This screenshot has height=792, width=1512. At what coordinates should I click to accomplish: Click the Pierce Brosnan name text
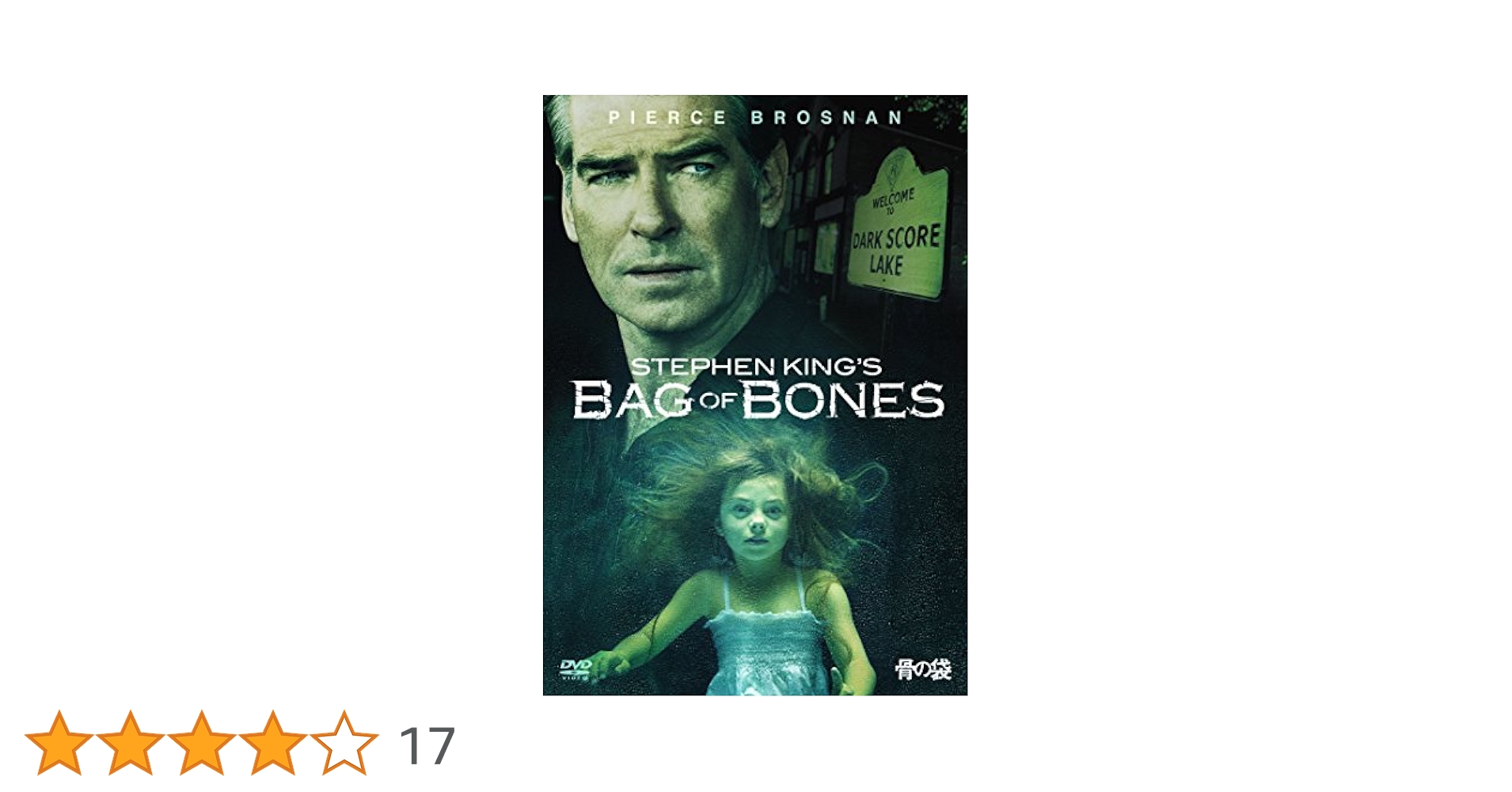pyautogui.click(x=755, y=118)
